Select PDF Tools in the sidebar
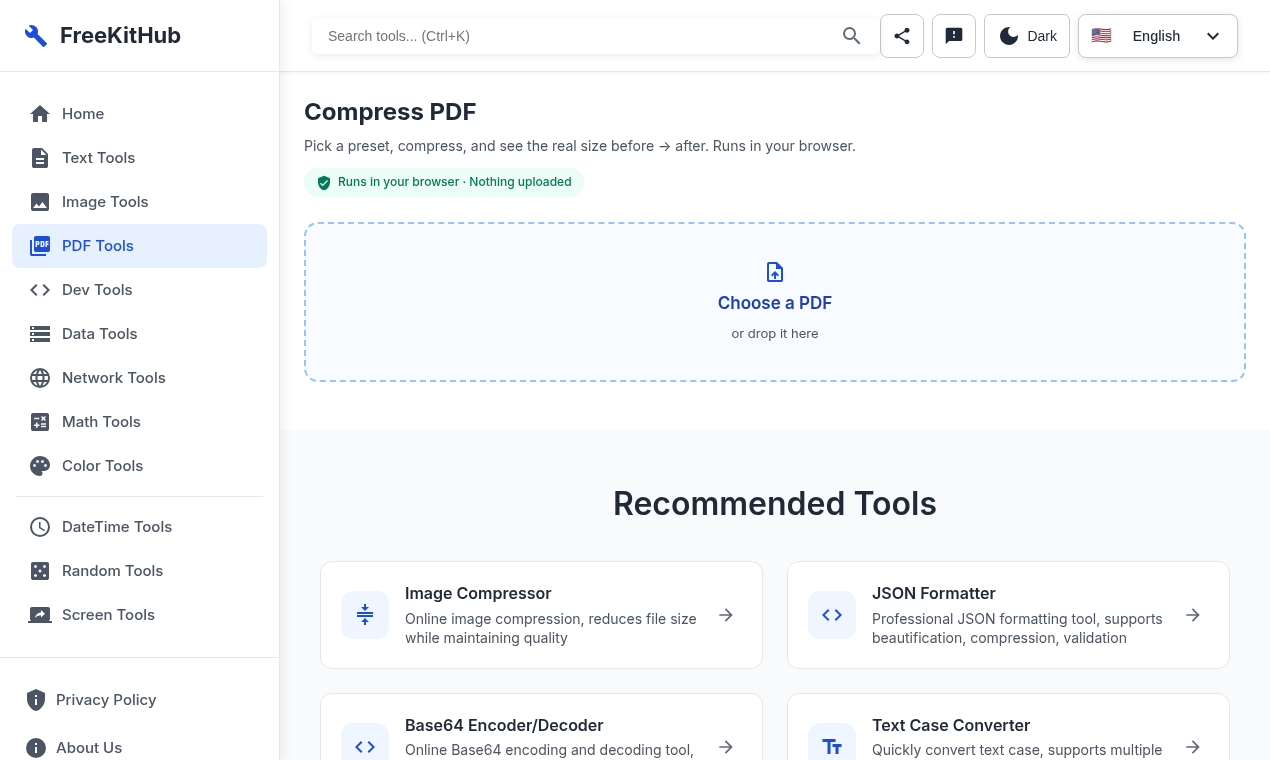 point(139,246)
